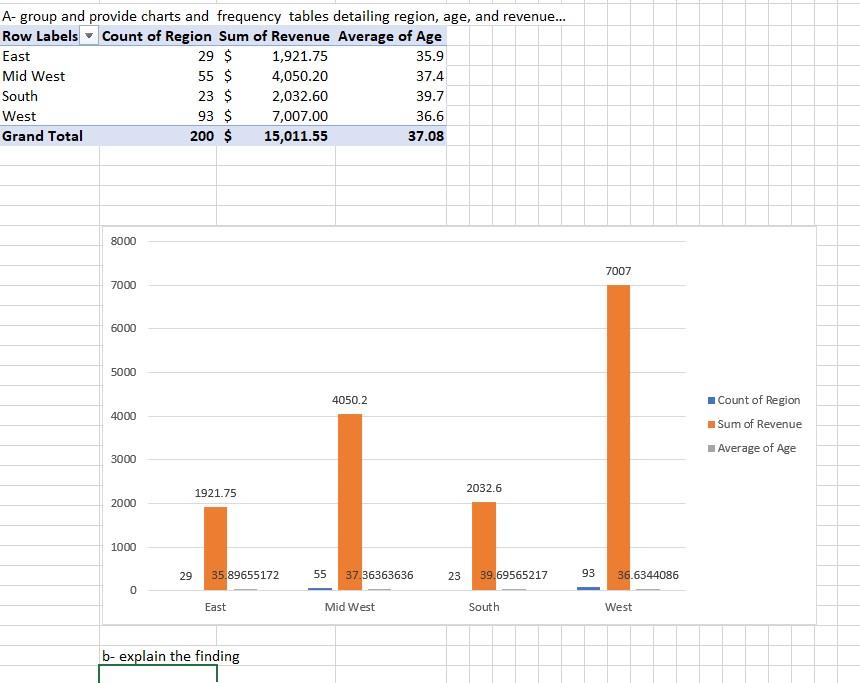Viewport: 860px width, 683px height.
Task: Select the Average of Age column header
Action: pos(390,36)
